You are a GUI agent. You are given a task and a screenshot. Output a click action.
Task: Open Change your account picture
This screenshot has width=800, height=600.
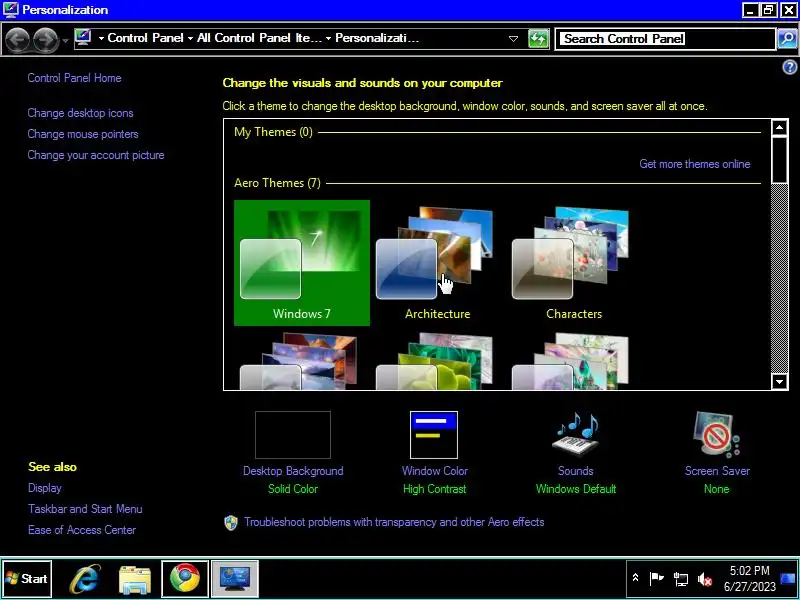(96, 155)
